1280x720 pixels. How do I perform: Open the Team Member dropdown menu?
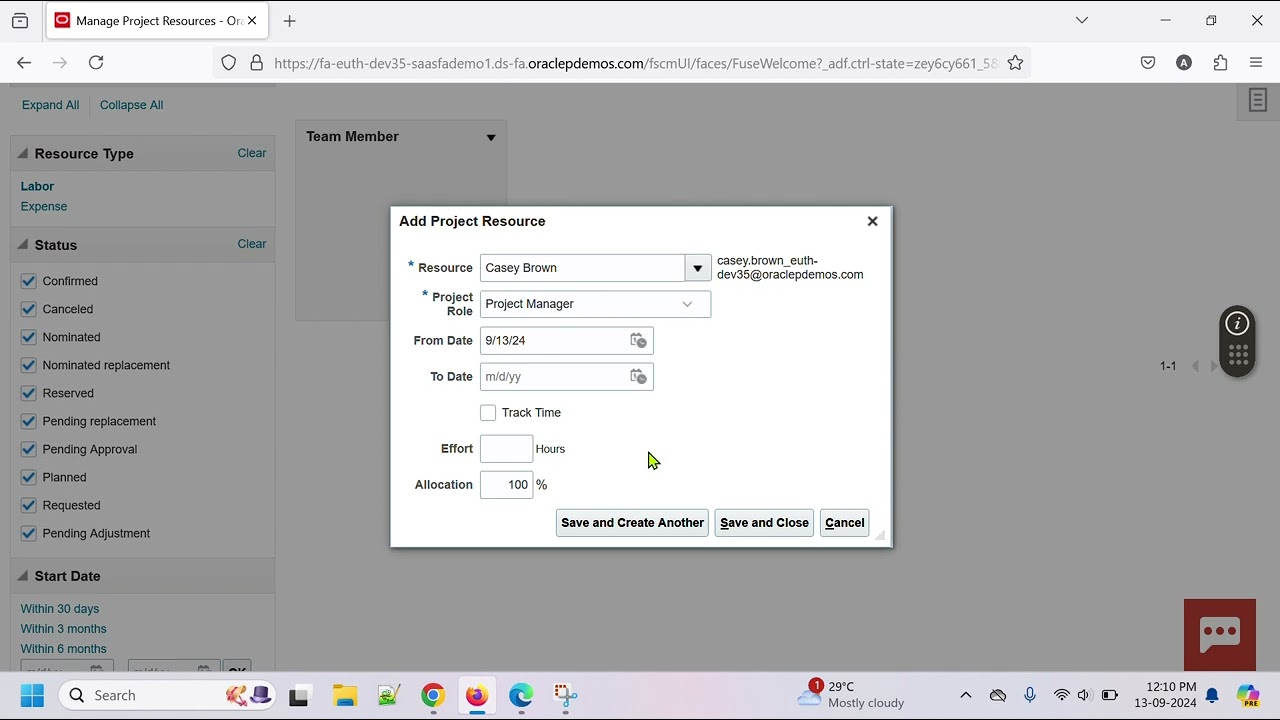pyautogui.click(x=491, y=137)
